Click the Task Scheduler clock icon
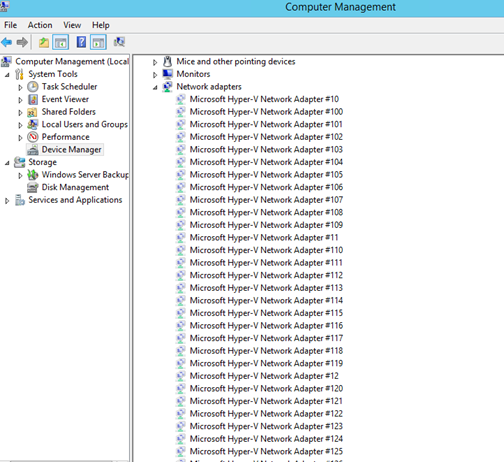 coord(33,87)
